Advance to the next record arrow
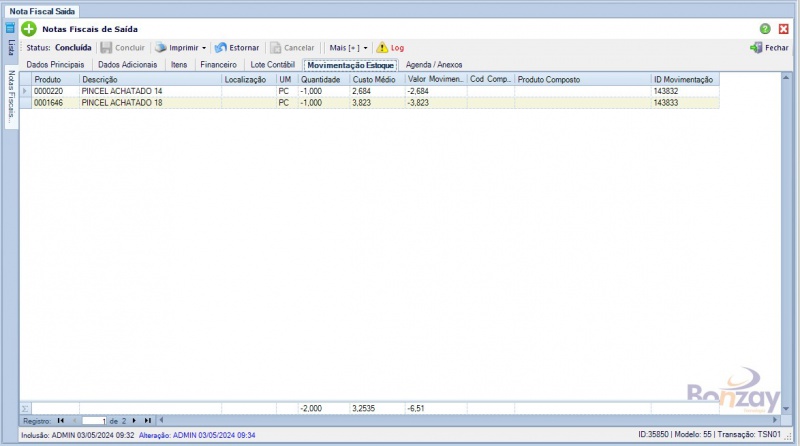Screen dimensions: 800x446 [x=135, y=420]
